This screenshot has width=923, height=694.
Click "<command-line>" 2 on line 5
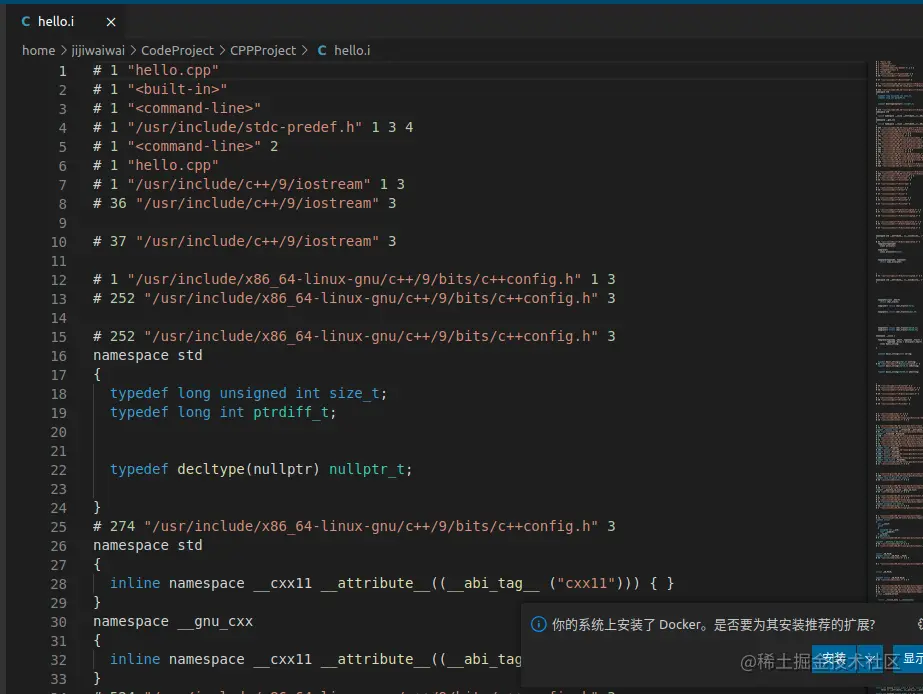[x=202, y=146]
